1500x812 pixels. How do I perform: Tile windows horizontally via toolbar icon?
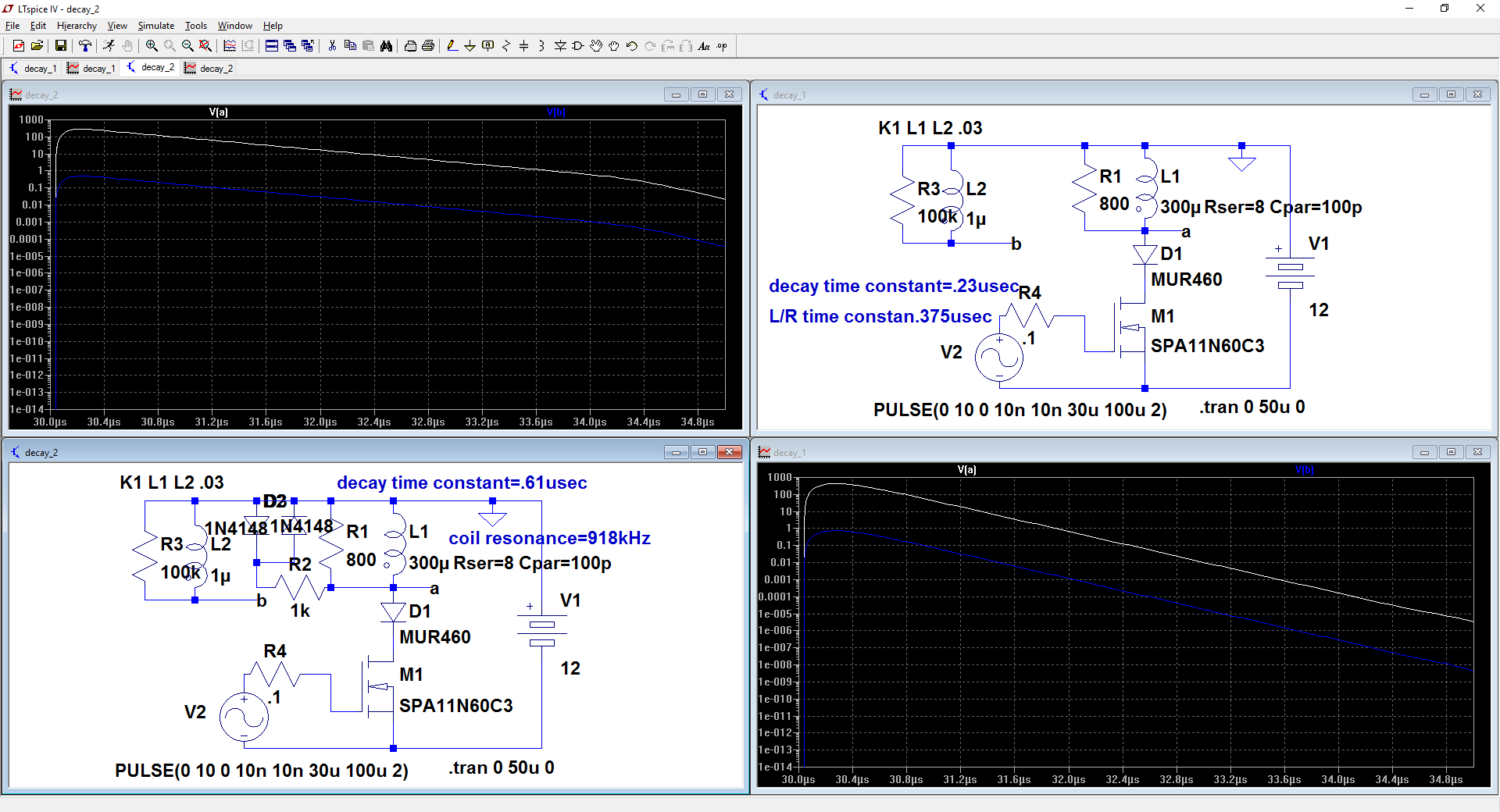[x=272, y=46]
